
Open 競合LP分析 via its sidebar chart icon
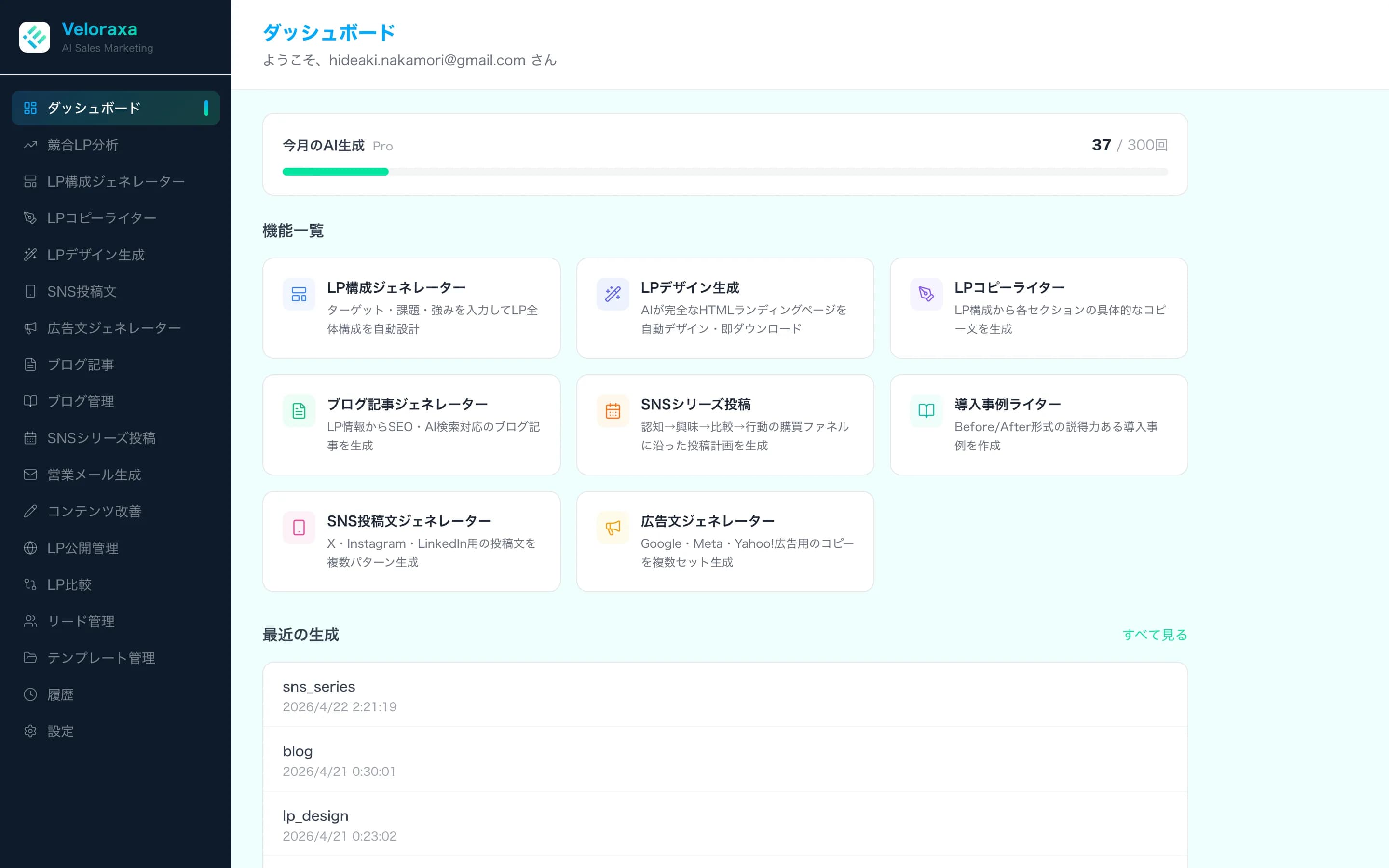[x=30, y=145]
